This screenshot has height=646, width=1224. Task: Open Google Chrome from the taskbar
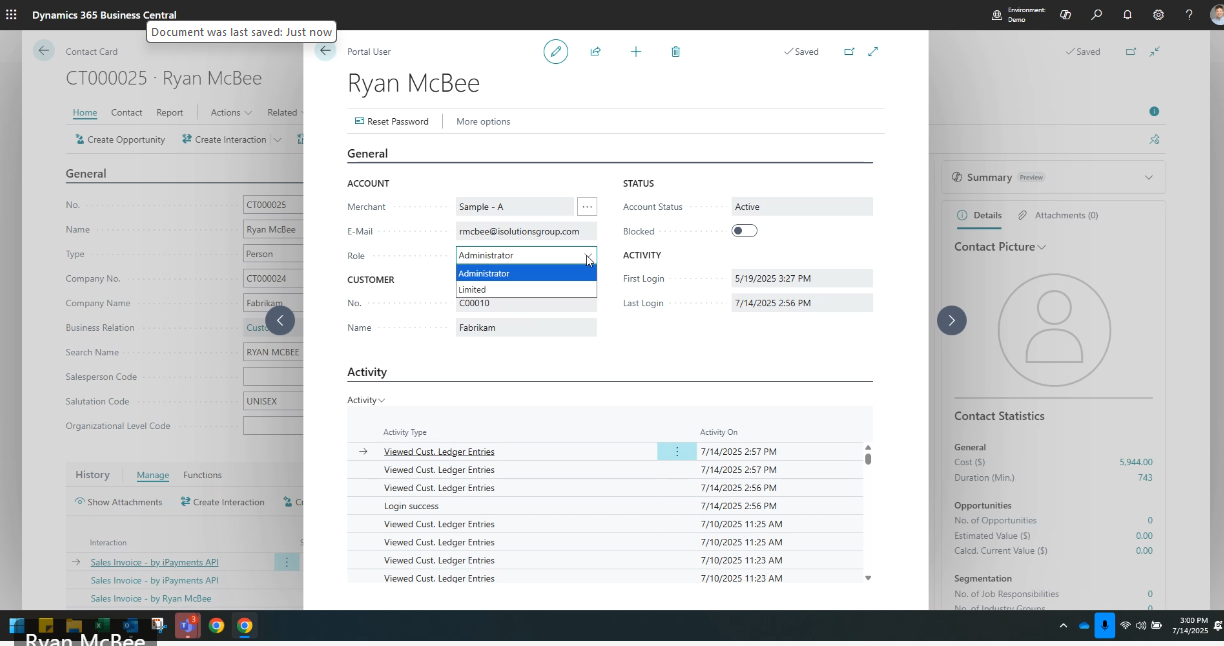[216, 626]
